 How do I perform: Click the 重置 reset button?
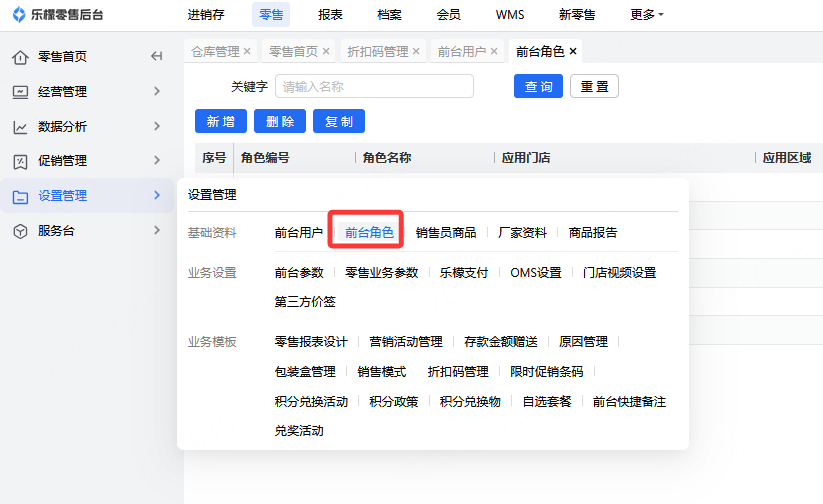pyautogui.click(x=594, y=86)
